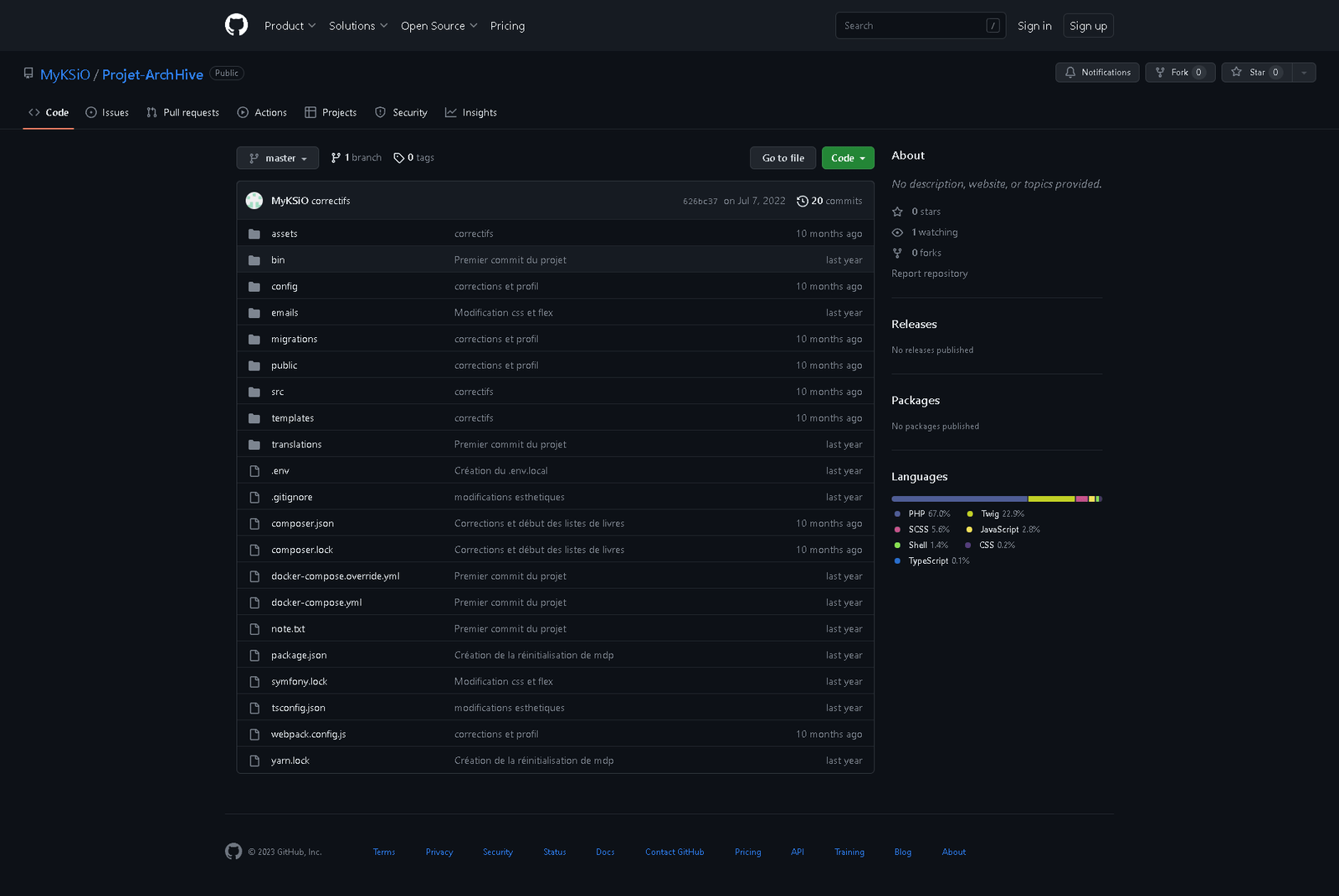The height and width of the screenshot is (896, 1339).
Task: Click the Notifications bell button
Action: 1096,73
